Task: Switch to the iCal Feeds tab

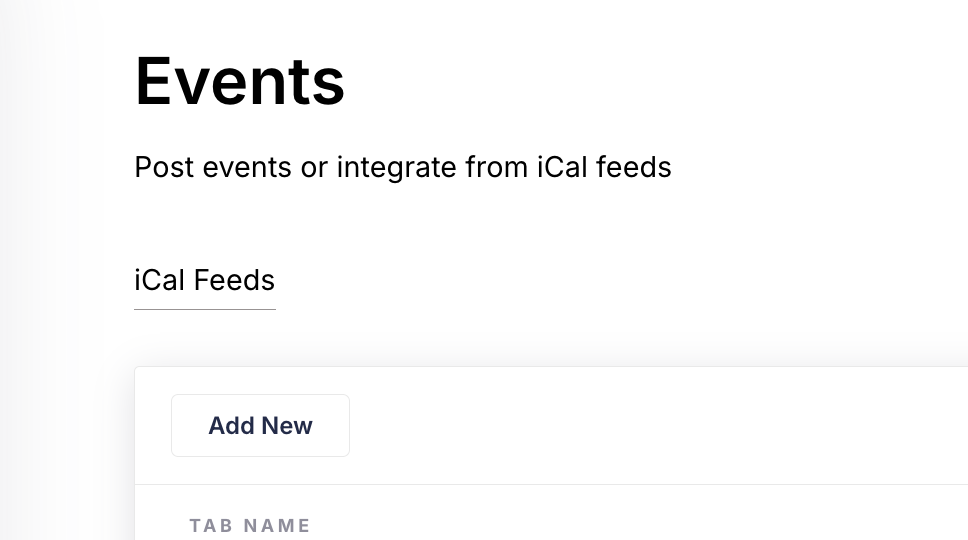Action: [204, 280]
